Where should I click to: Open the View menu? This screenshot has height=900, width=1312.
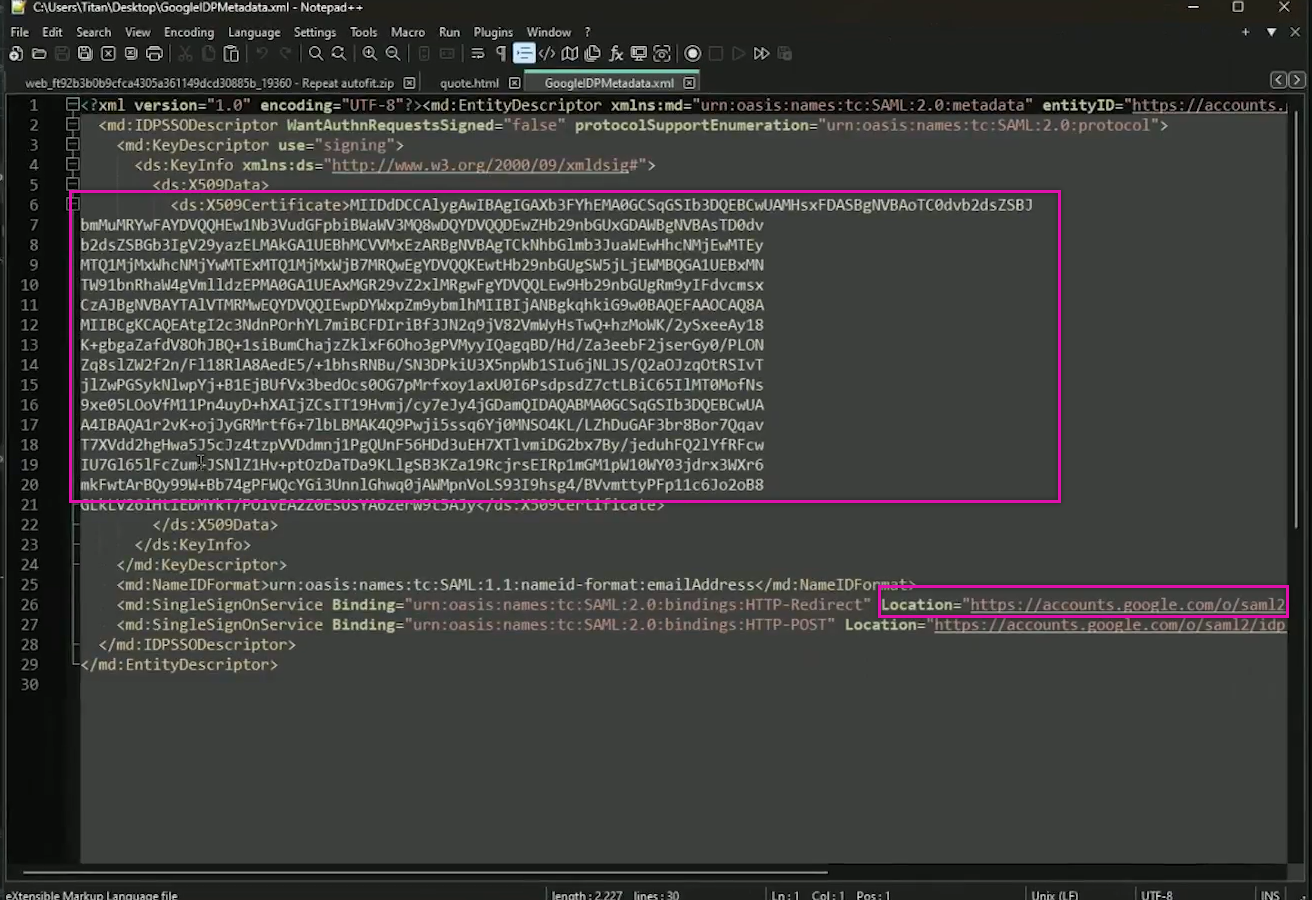138,32
